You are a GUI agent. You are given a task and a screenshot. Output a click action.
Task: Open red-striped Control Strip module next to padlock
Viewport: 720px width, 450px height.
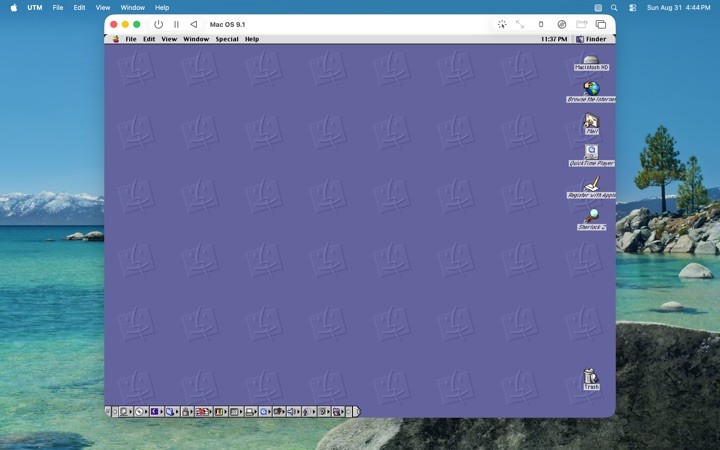pyautogui.click(x=204, y=412)
